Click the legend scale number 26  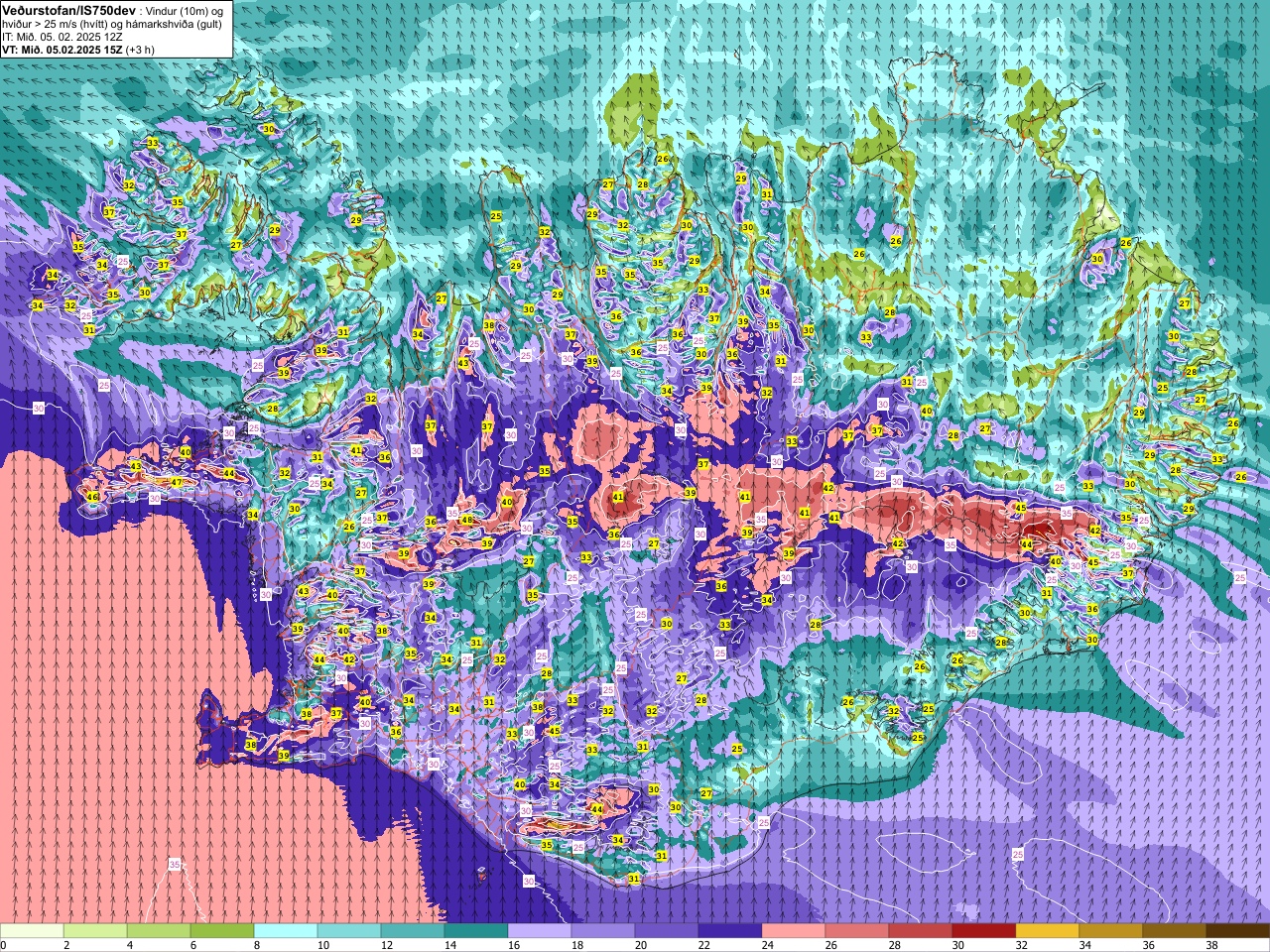(830, 945)
